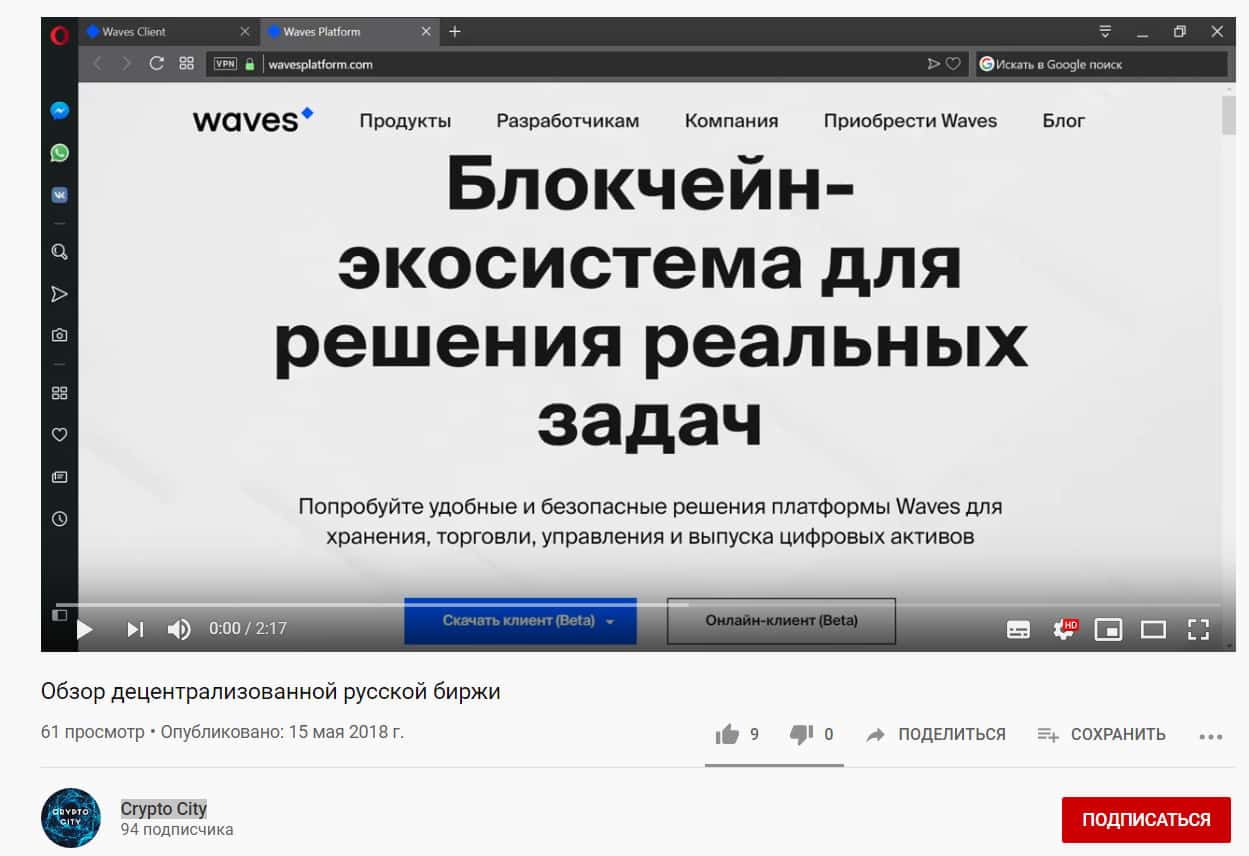This screenshot has height=856, width=1249.
Task: Open VK in Opera sidebar
Action: click(60, 195)
